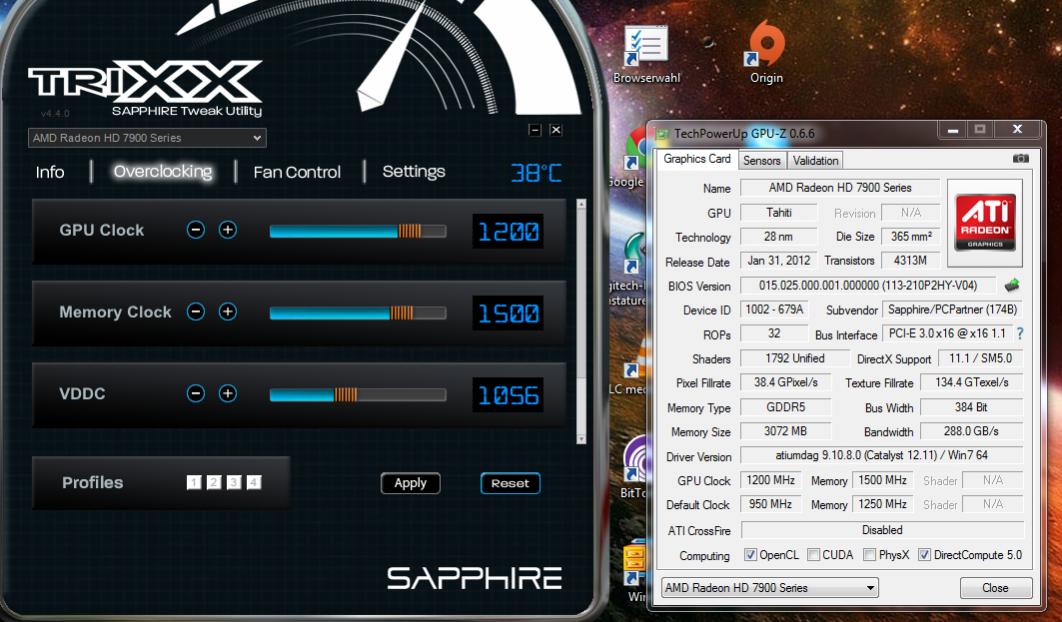Click the BIOS save chip icon in GPU-Z

click(1012, 285)
